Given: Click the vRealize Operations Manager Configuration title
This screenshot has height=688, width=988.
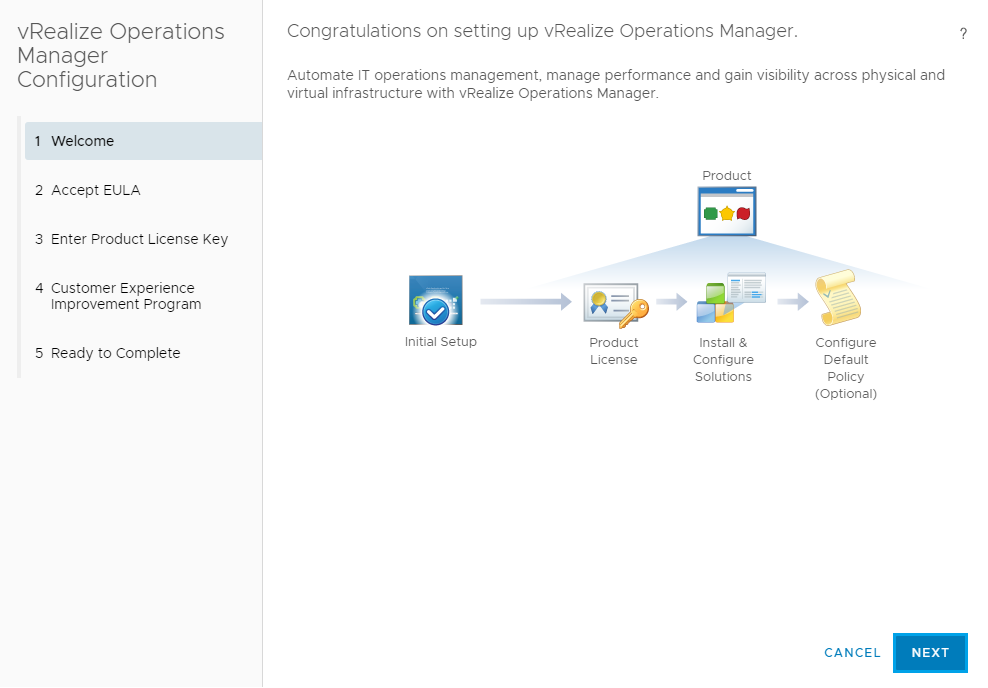Looking at the screenshot, I should pos(121,55).
